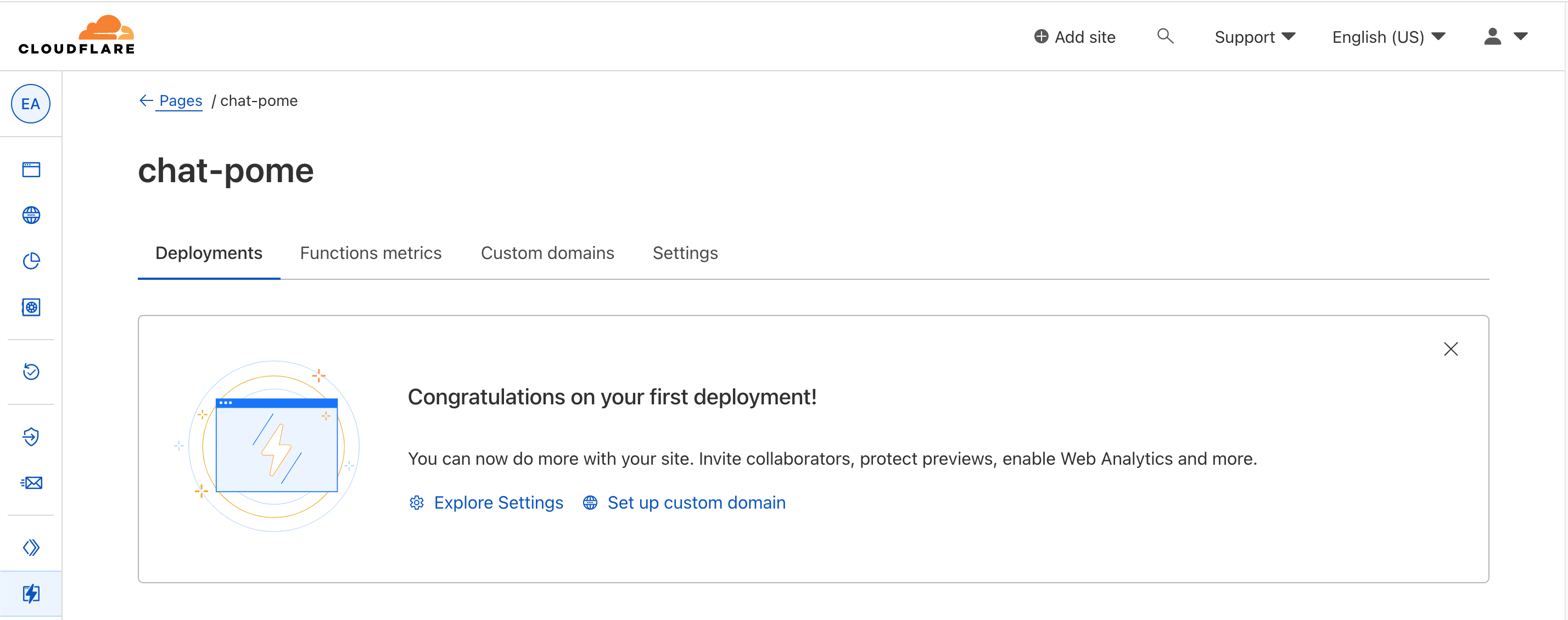Open the Email envelope sidebar icon
Viewport: 1568px width, 620px height.
click(31, 482)
